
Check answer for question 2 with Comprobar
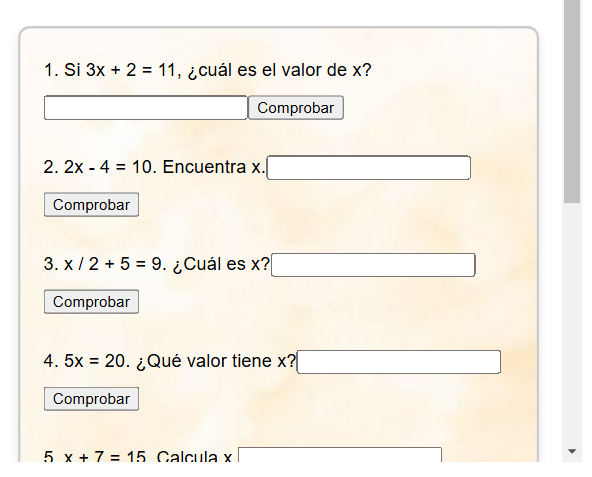tap(91, 205)
